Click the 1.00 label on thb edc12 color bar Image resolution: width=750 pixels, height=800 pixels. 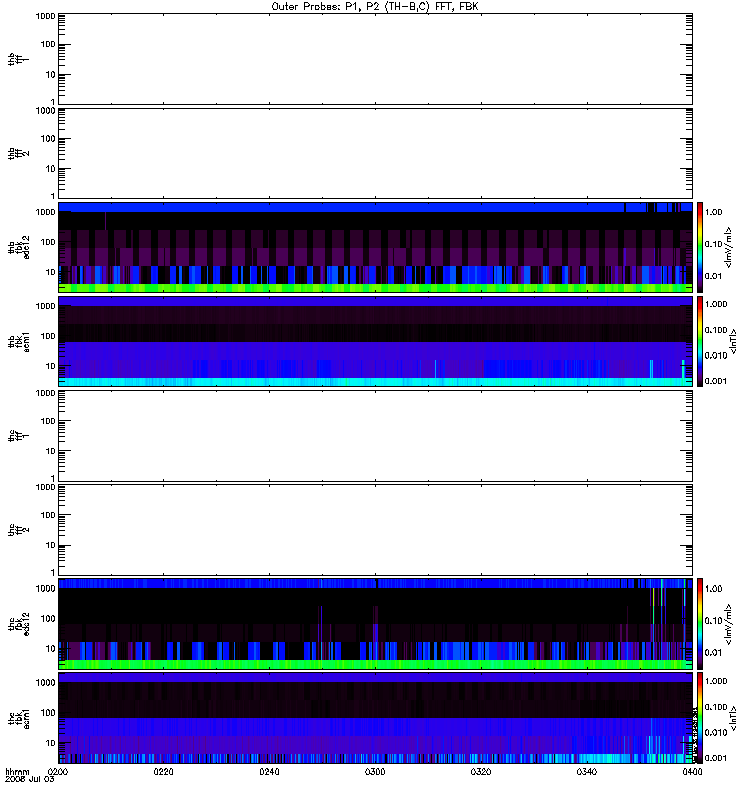pos(713,212)
